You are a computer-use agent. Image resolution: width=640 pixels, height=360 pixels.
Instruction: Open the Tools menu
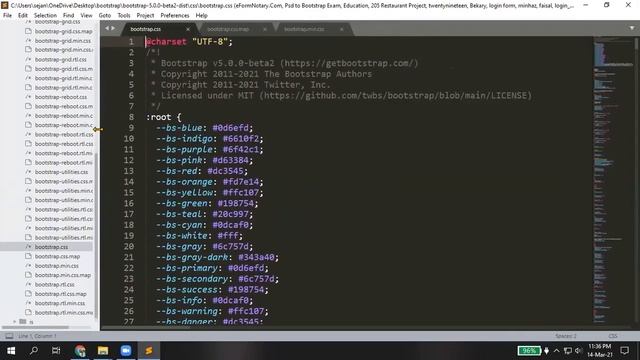[124, 16]
